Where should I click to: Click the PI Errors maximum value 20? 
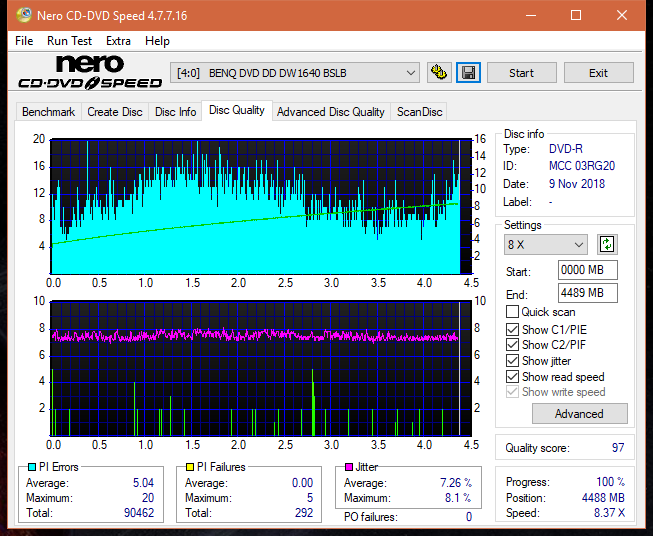(x=148, y=498)
